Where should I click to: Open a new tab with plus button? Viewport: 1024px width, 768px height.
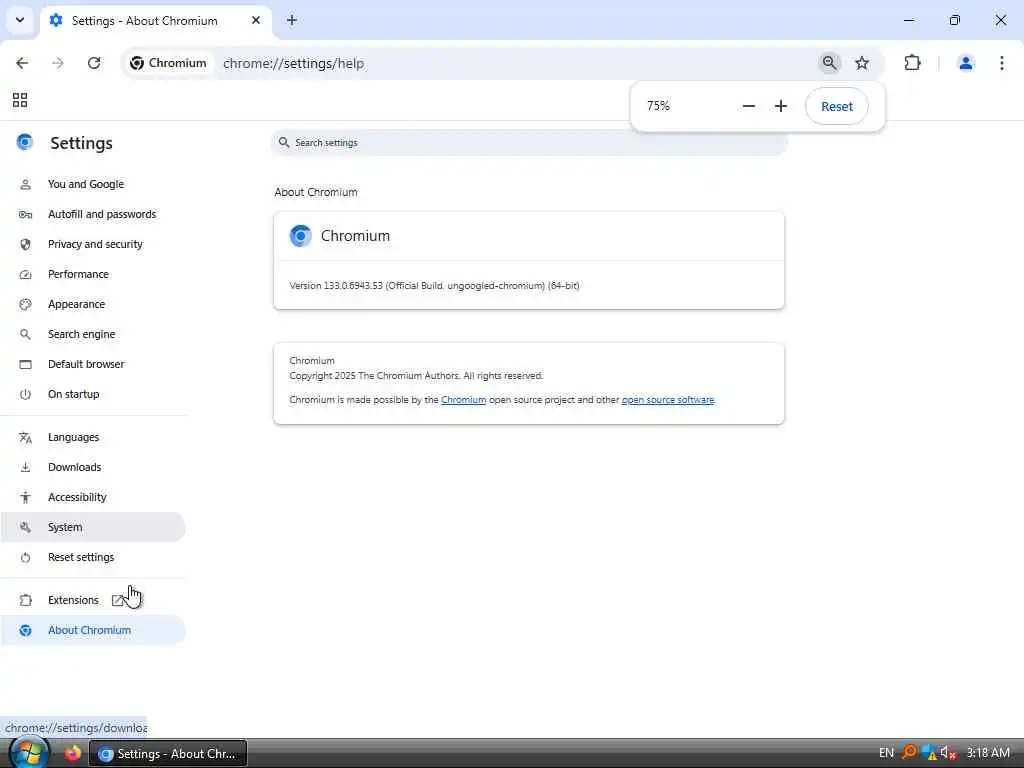click(292, 20)
